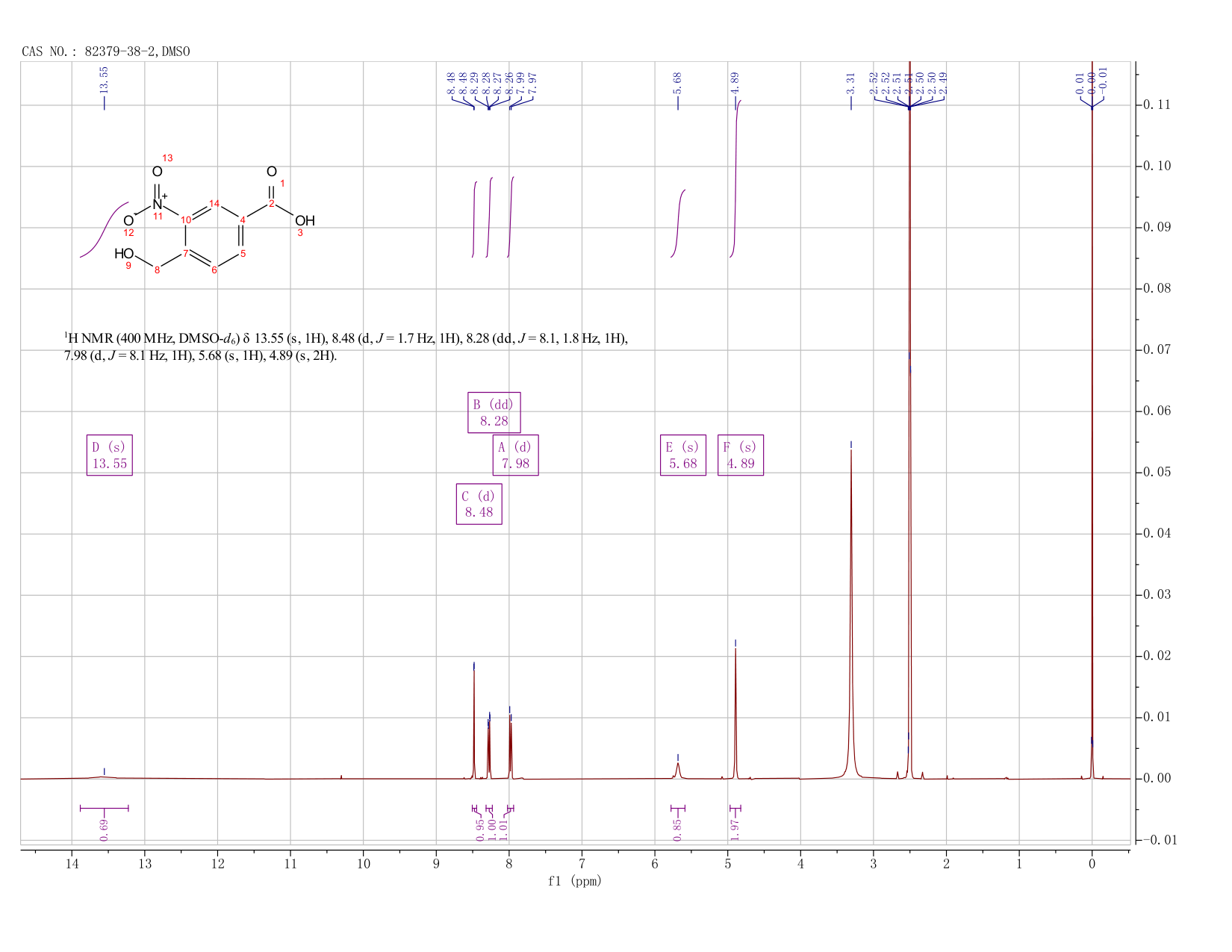1232x952 pixels.
Task: Select the multiplet box E (s) 5.68
Action: (683, 455)
